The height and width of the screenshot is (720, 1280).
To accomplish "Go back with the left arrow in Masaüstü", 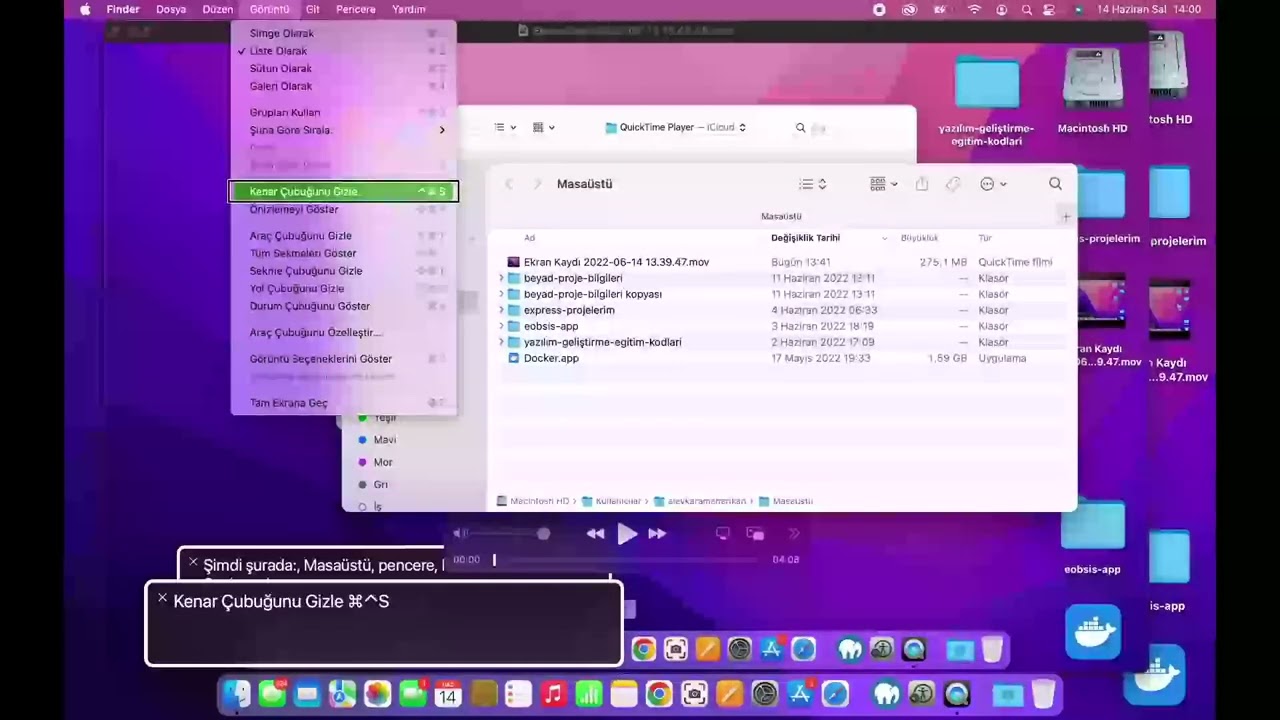I will 509,184.
